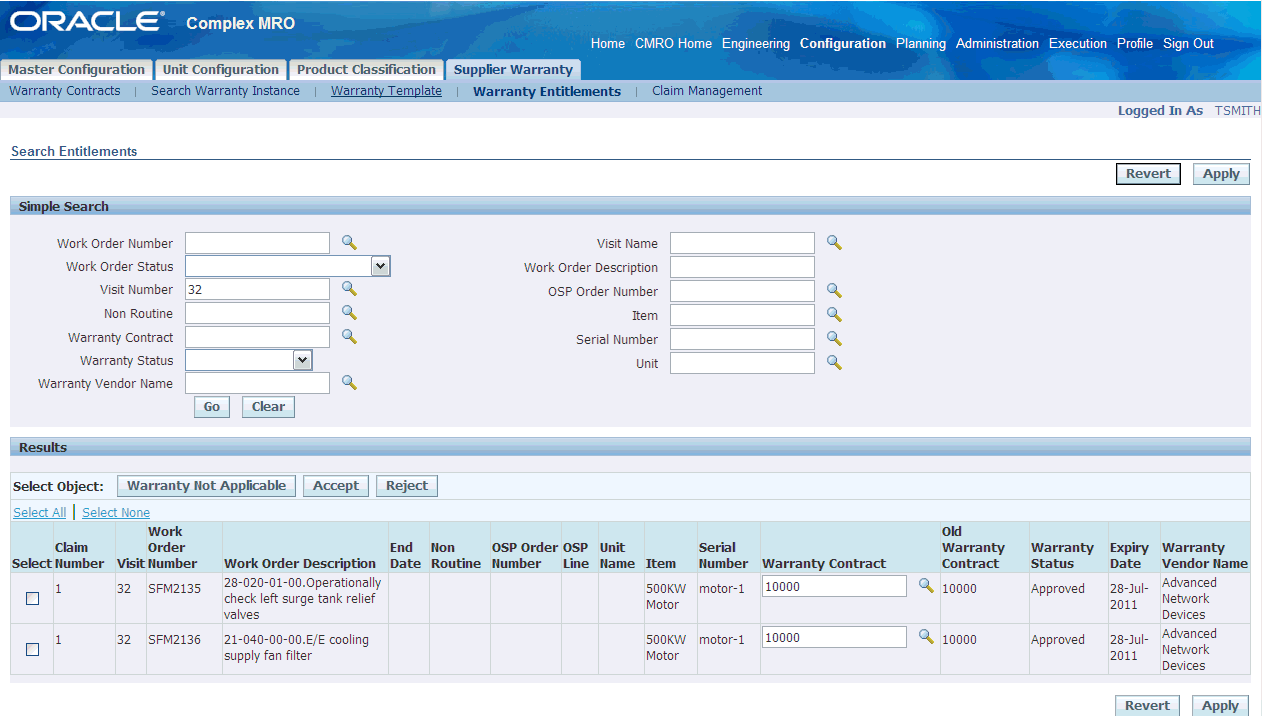Click the bottom Revert button
1262x716 pixels.
click(x=1147, y=705)
